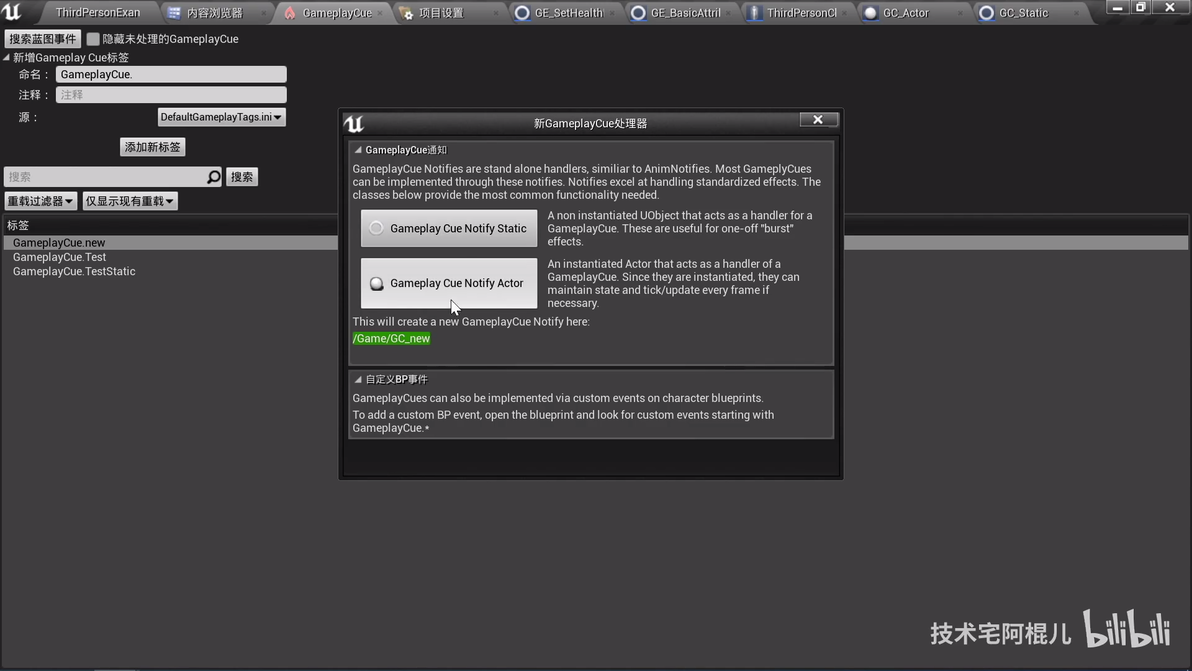
Task: Switch to the ThirdPersonExample tab
Action: point(97,13)
